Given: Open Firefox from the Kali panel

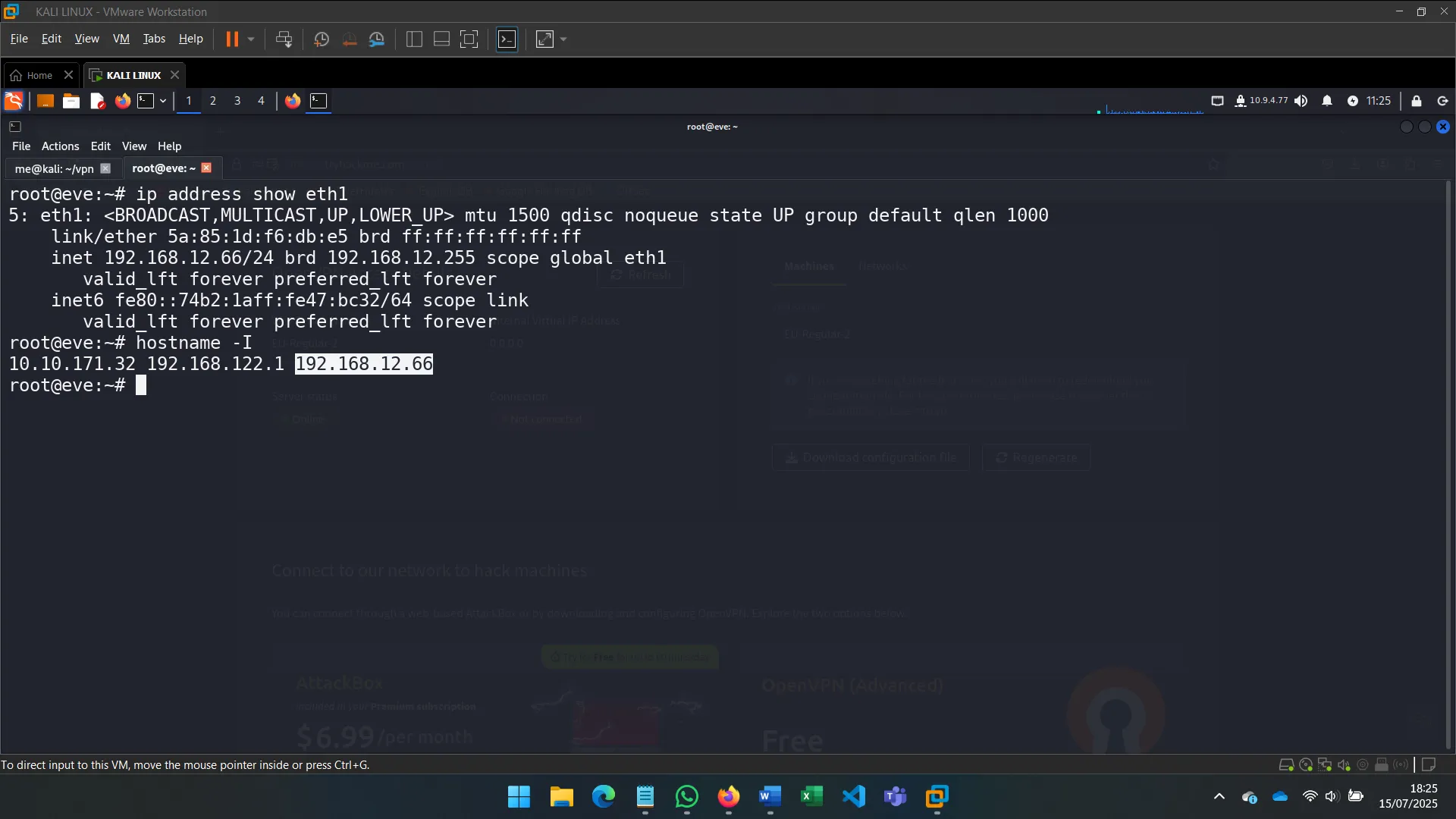Looking at the screenshot, I should 122,101.
